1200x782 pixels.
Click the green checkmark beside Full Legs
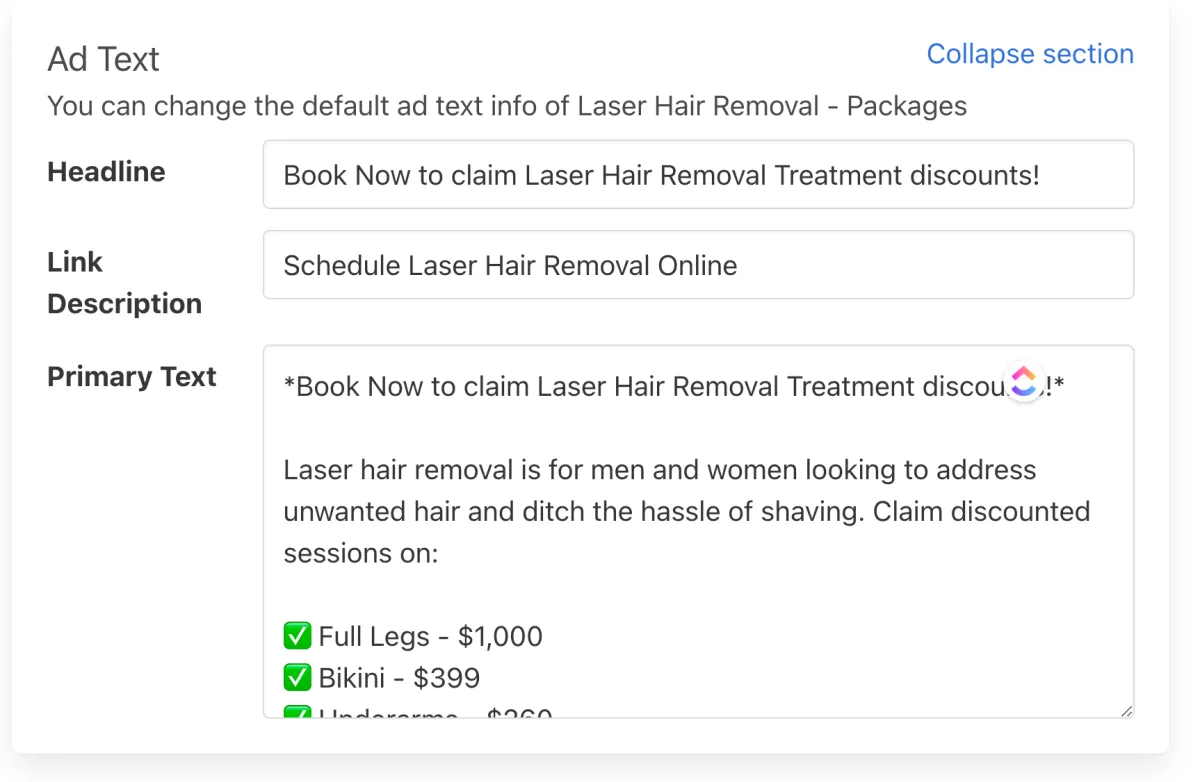[x=297, y=636]
